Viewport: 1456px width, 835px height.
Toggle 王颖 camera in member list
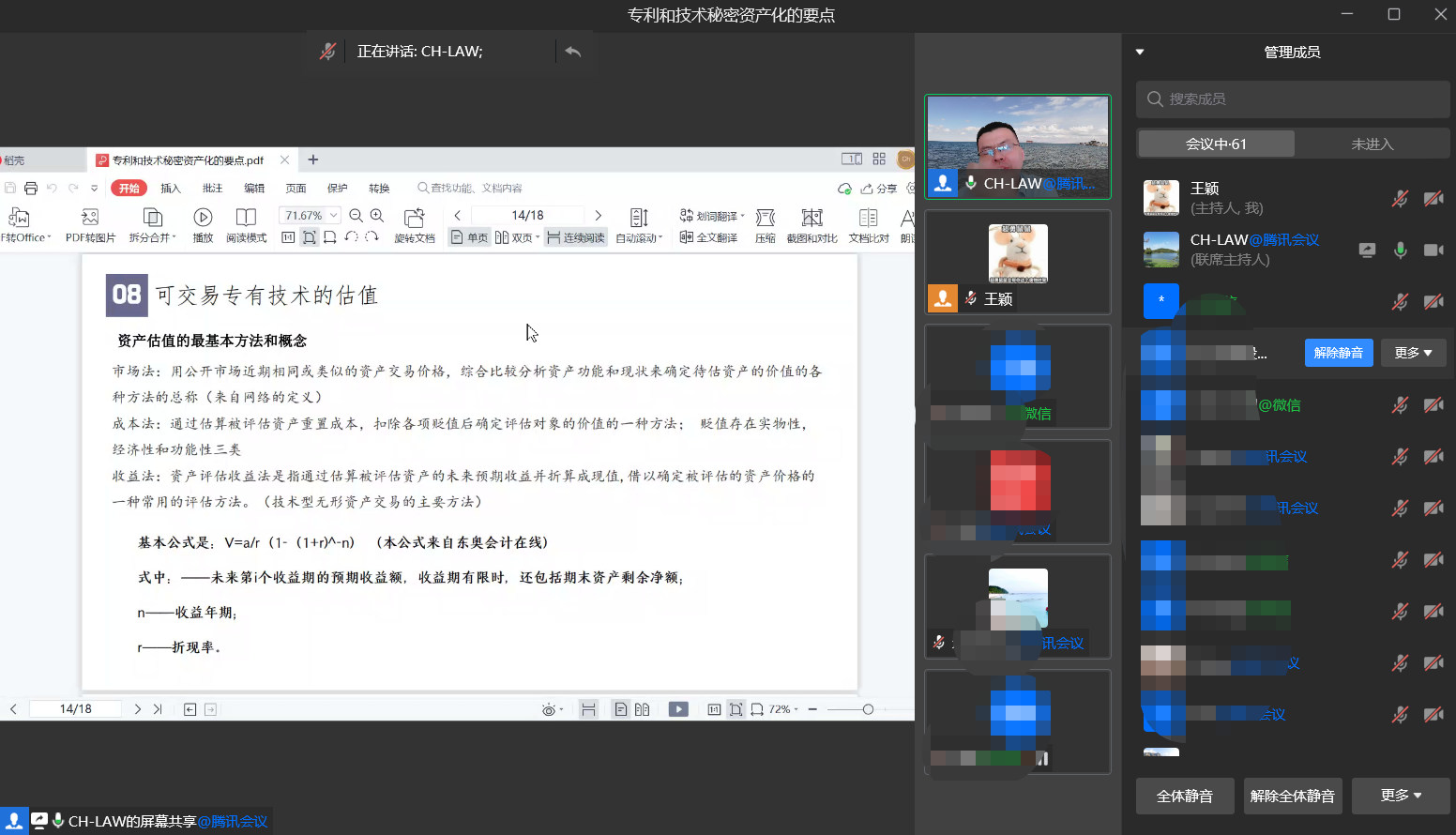[x=1433, y=198]
